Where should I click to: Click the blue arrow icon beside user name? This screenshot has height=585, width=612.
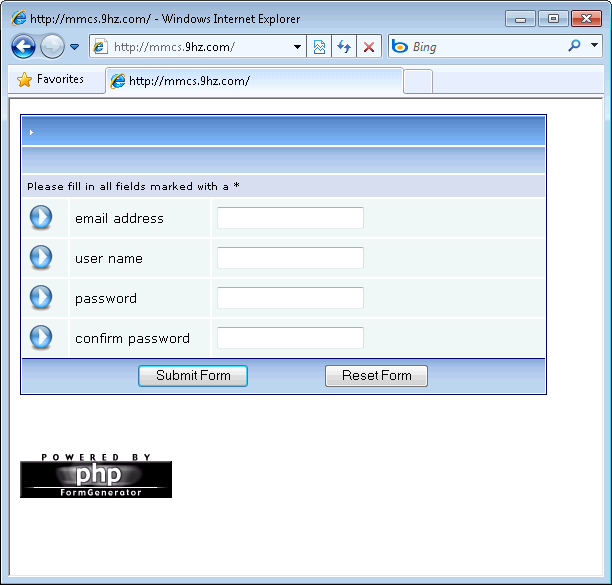(x=41, y=257)
